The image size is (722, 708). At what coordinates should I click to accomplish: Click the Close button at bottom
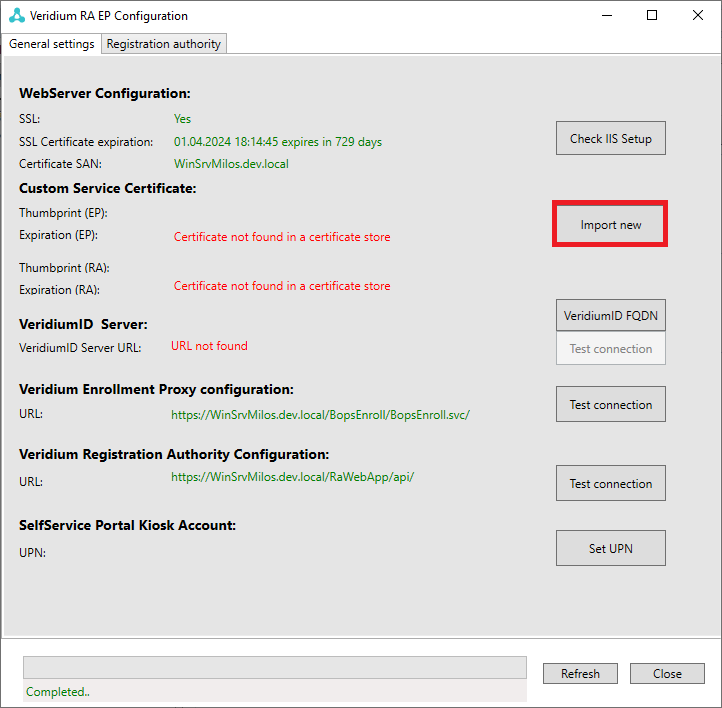coord(667,674)
